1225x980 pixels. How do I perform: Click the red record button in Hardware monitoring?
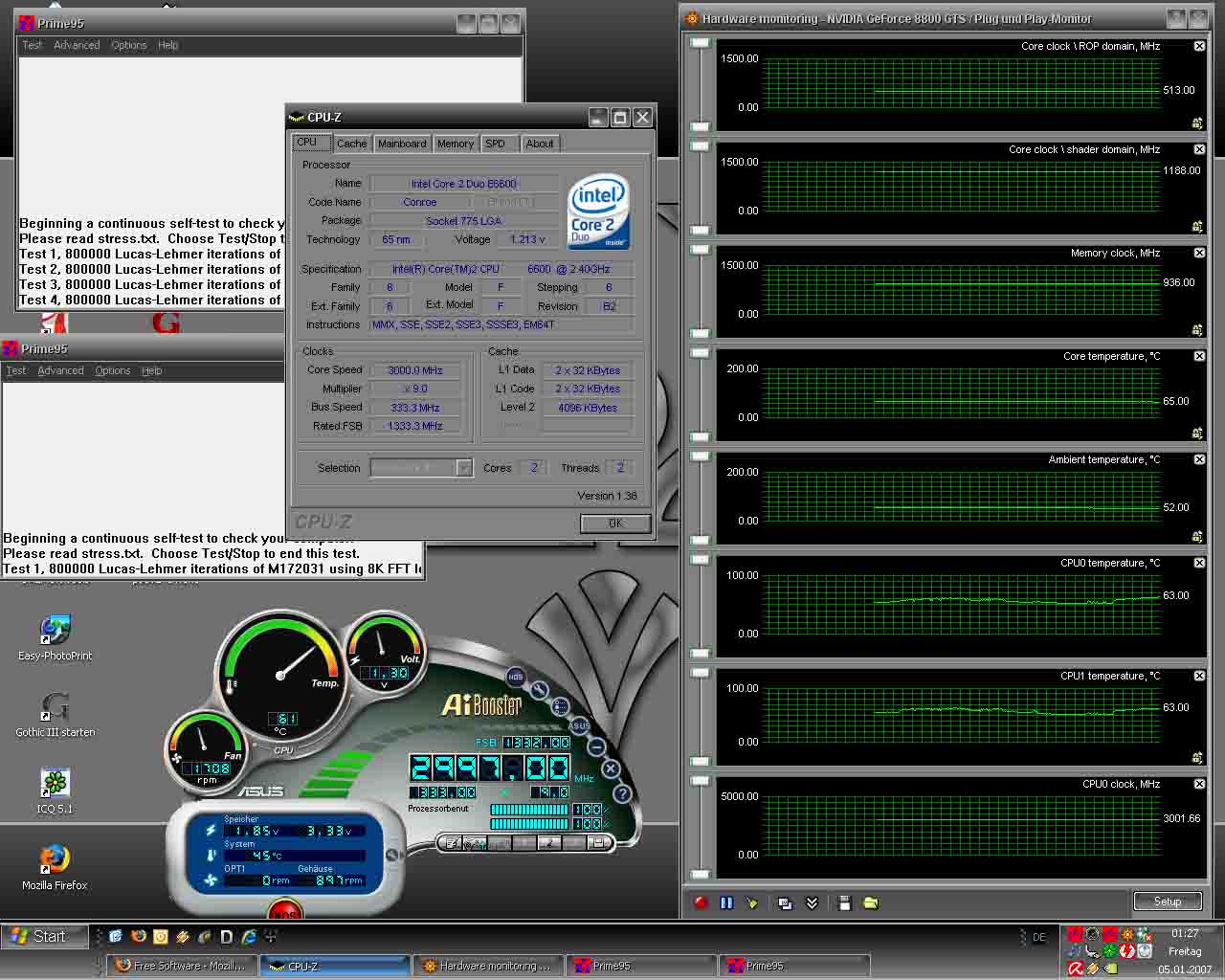tap(701, 902)
